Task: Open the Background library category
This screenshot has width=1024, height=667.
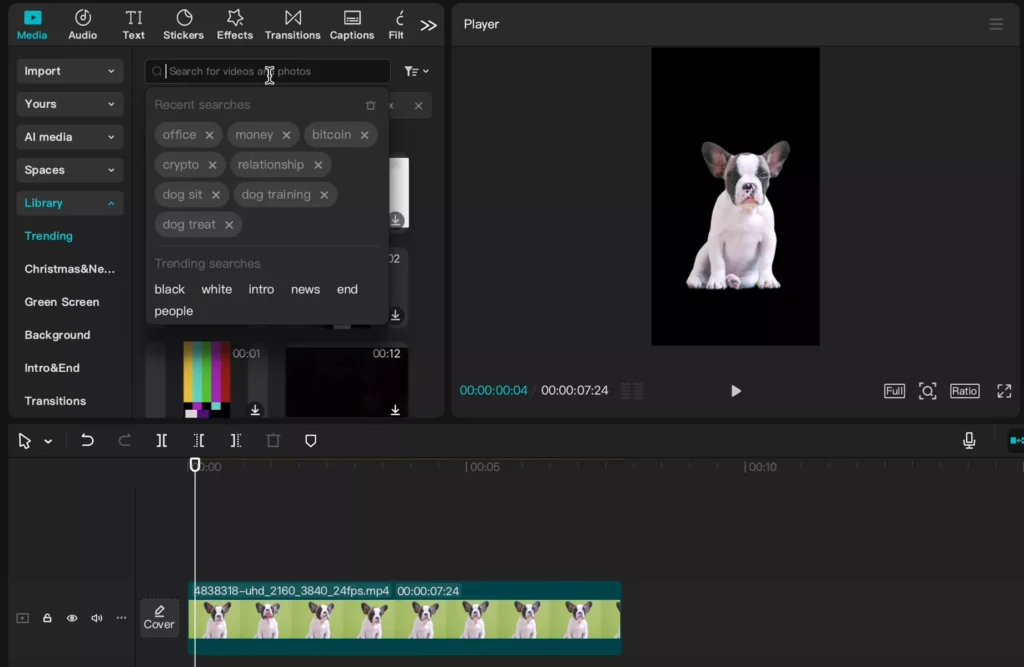Action: (x=57, y=335)
